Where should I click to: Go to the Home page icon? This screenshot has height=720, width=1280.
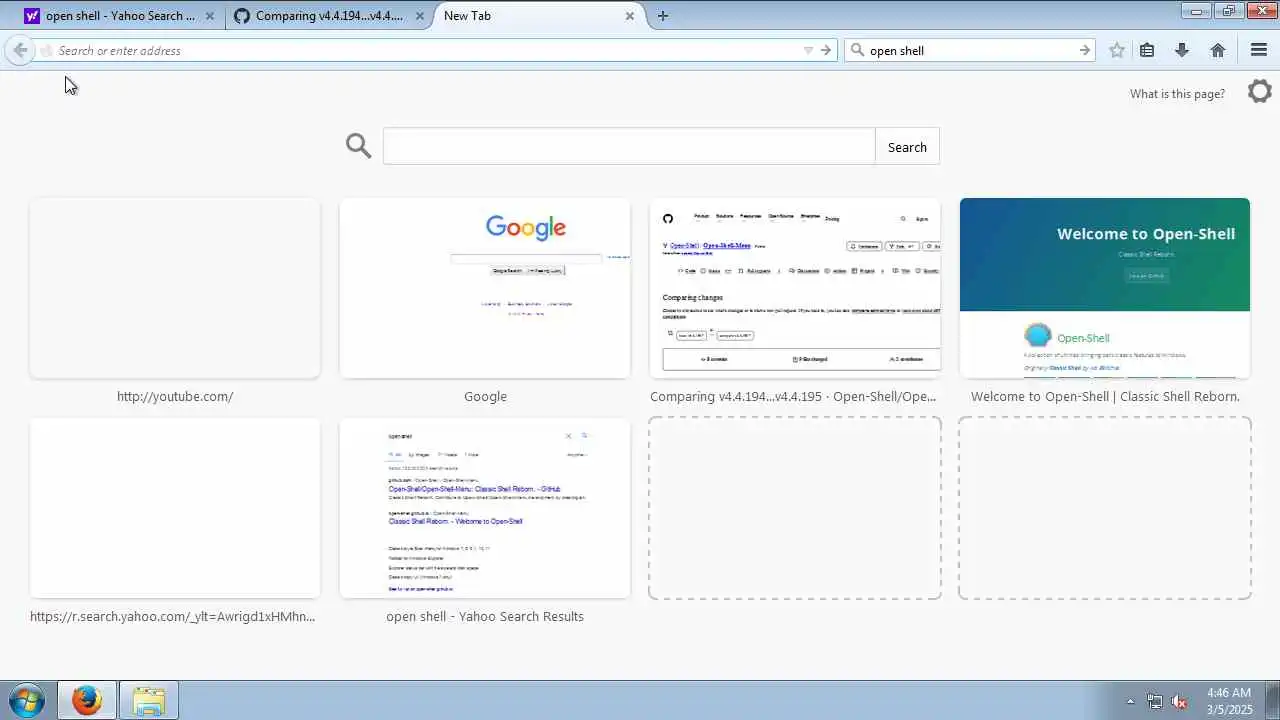click(1218, 50)
